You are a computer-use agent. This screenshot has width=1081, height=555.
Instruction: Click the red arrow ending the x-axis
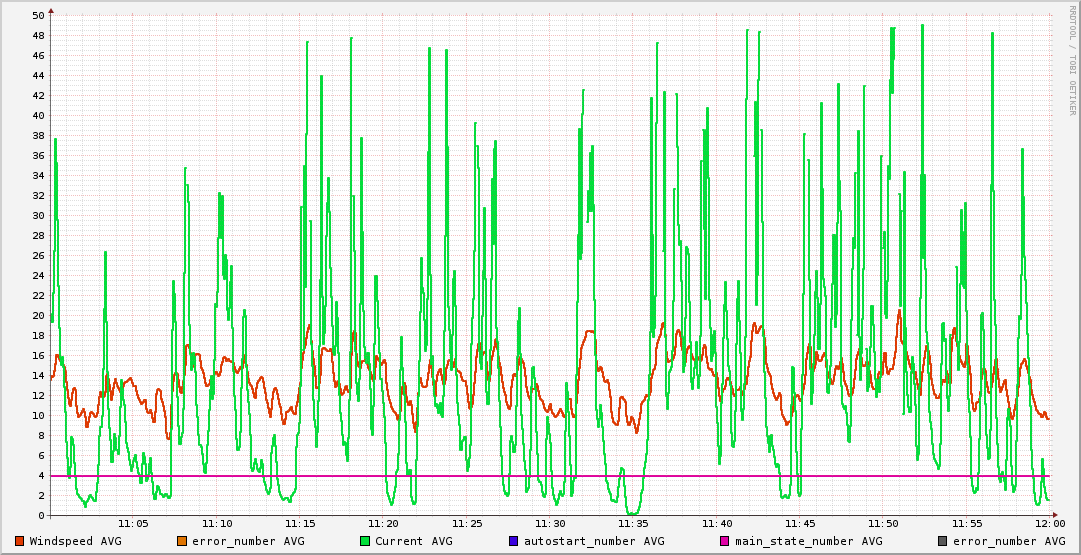1058,516
